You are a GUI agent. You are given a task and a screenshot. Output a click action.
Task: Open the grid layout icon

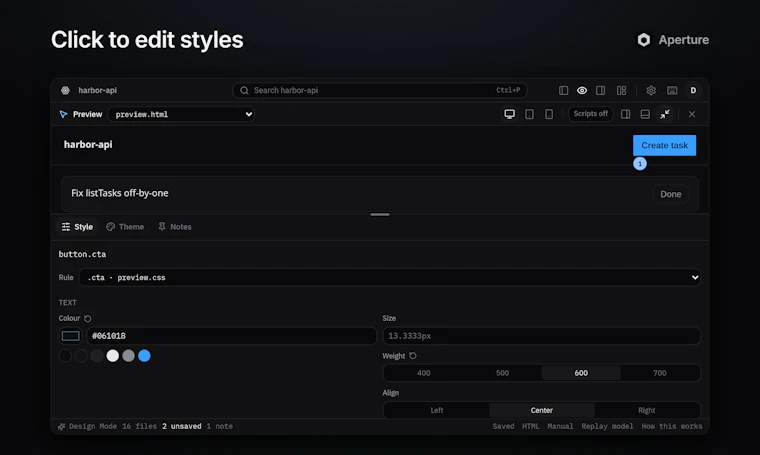pos(621,91)
